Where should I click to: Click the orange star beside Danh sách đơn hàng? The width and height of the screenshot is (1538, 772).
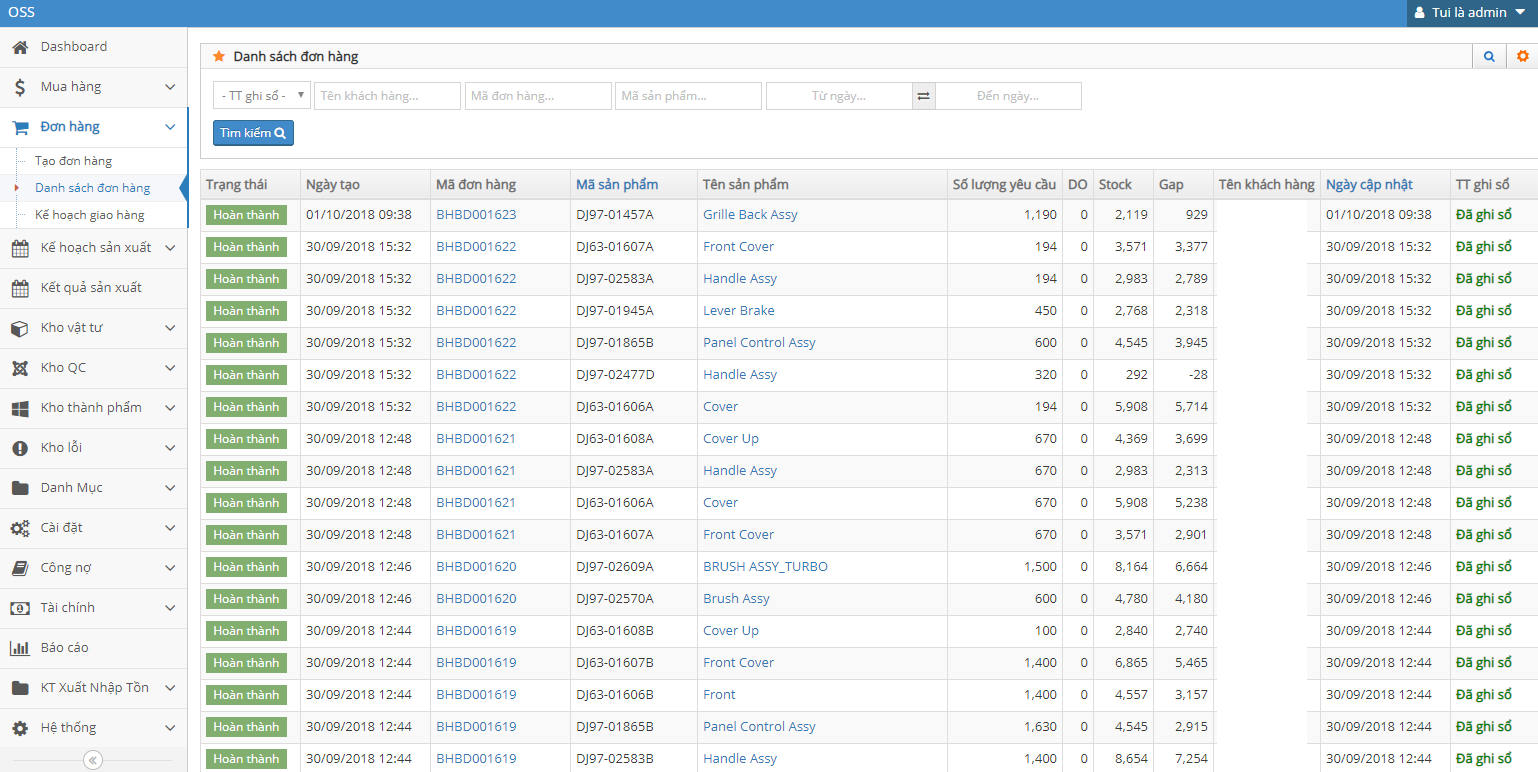219,56
